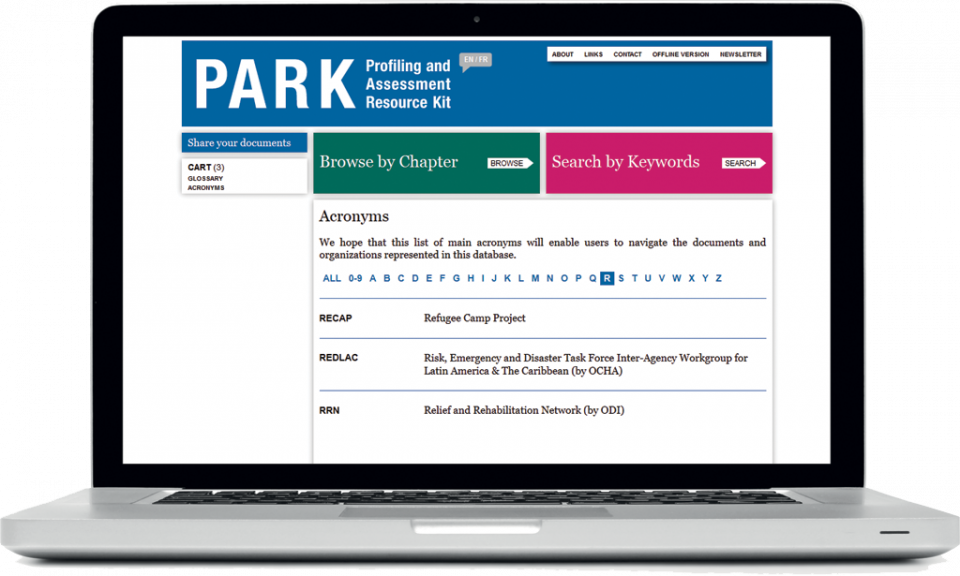Filter acronyms by 0-9

[355, 279]
